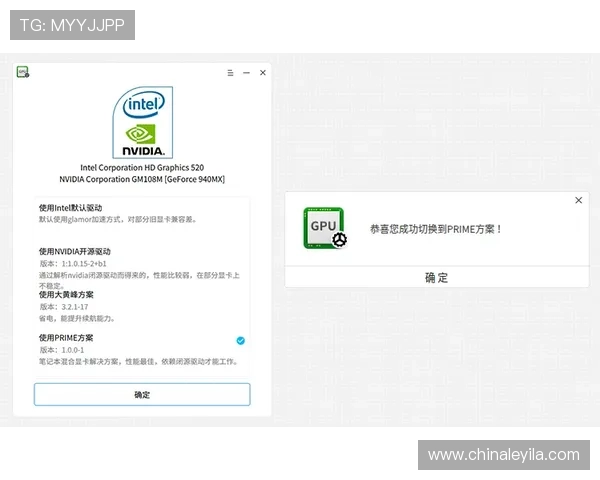
Task: Open the hamburger menu in the driver manager
Action: point(230,73)
